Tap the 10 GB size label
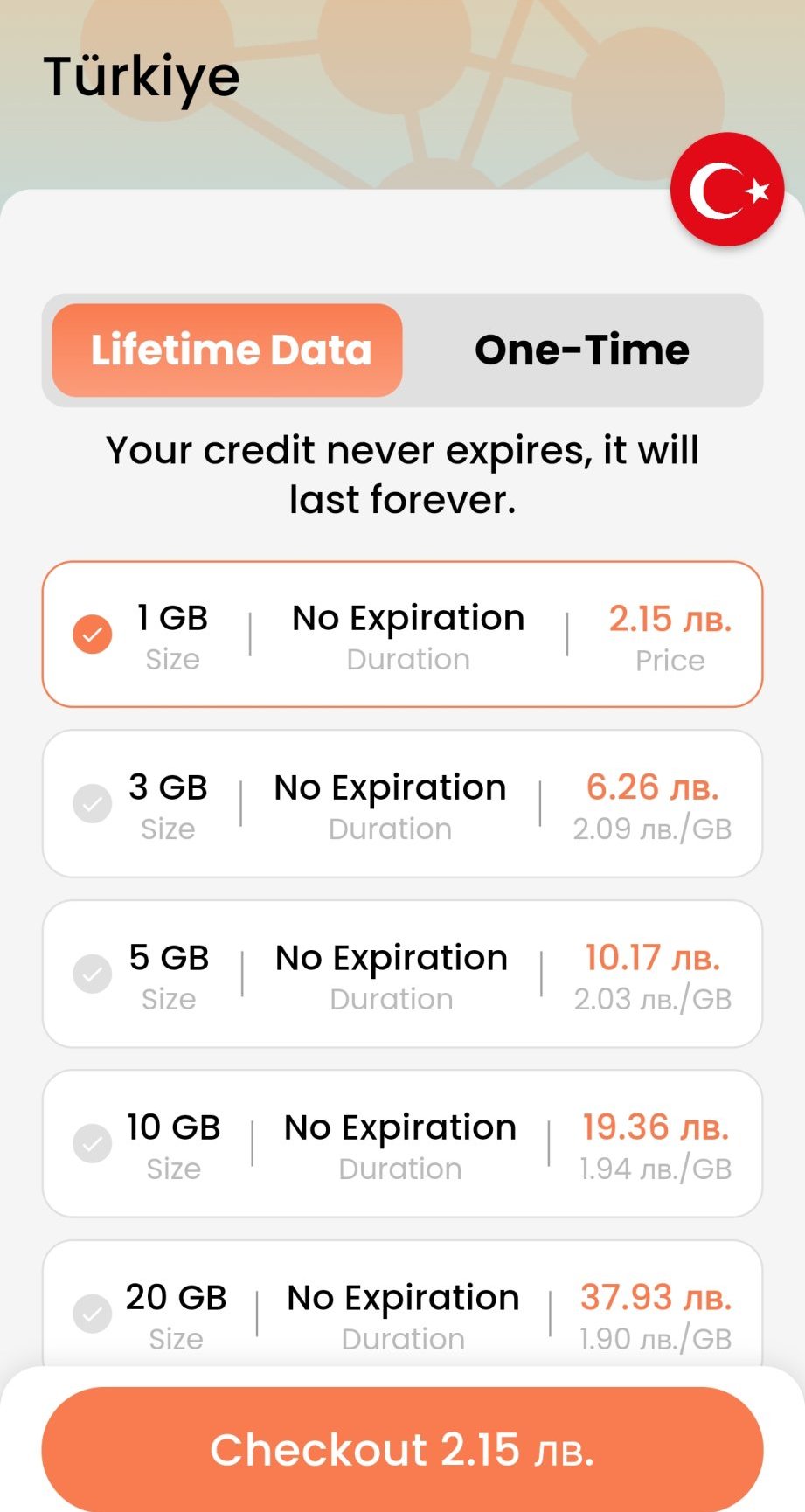This screenshot has width=805, height=1512. 173,1127
